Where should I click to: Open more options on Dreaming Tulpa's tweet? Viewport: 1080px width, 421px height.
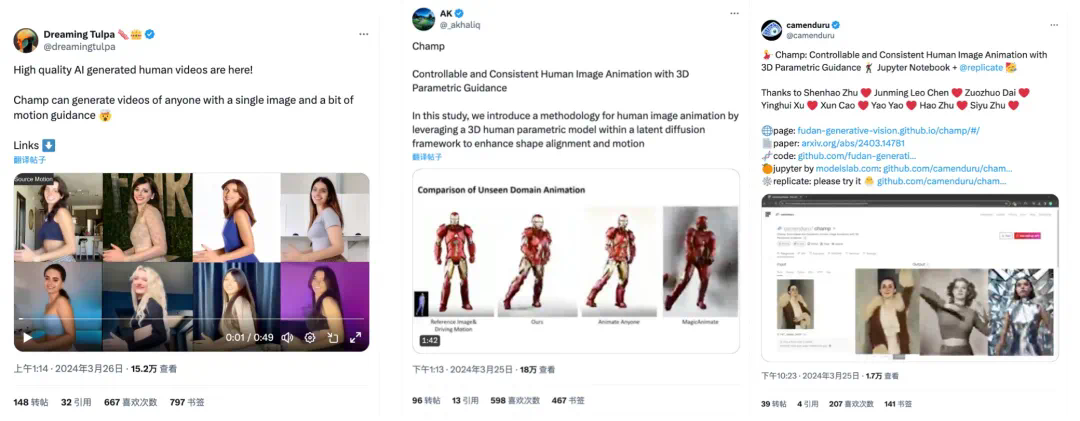click(x=364, y=34)
